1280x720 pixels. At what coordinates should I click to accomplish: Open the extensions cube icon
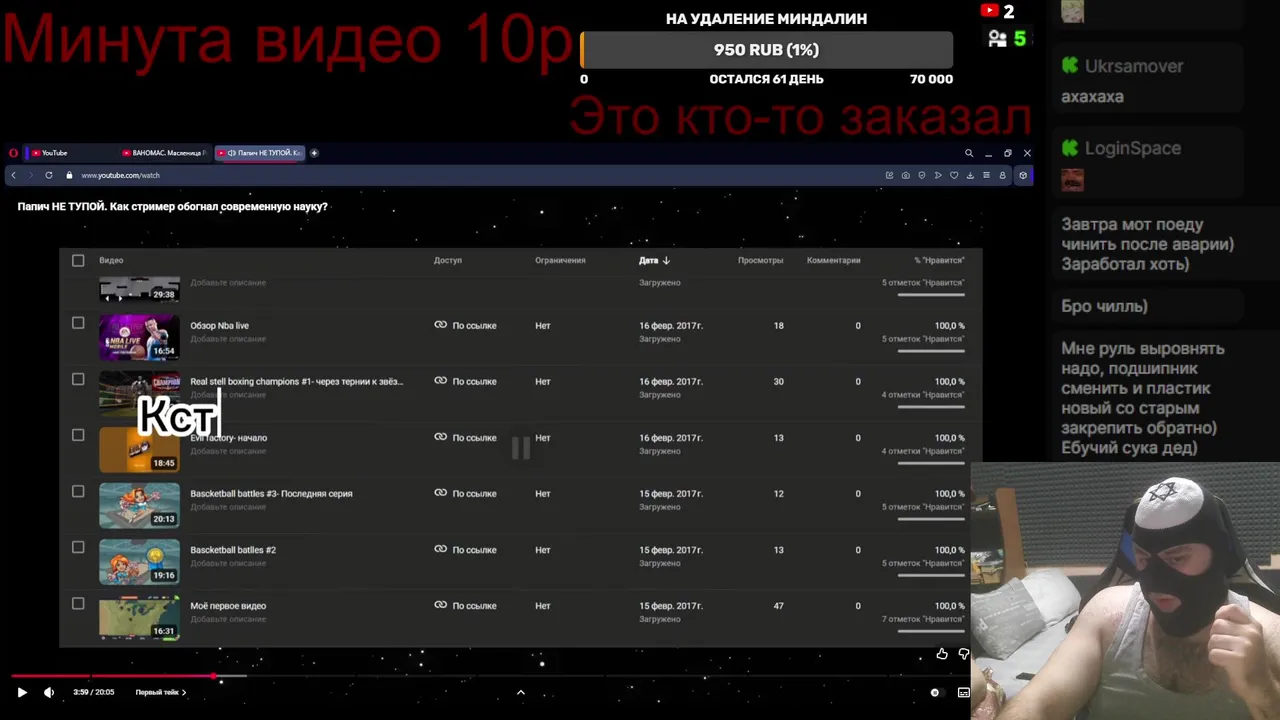pos(1022,175)
